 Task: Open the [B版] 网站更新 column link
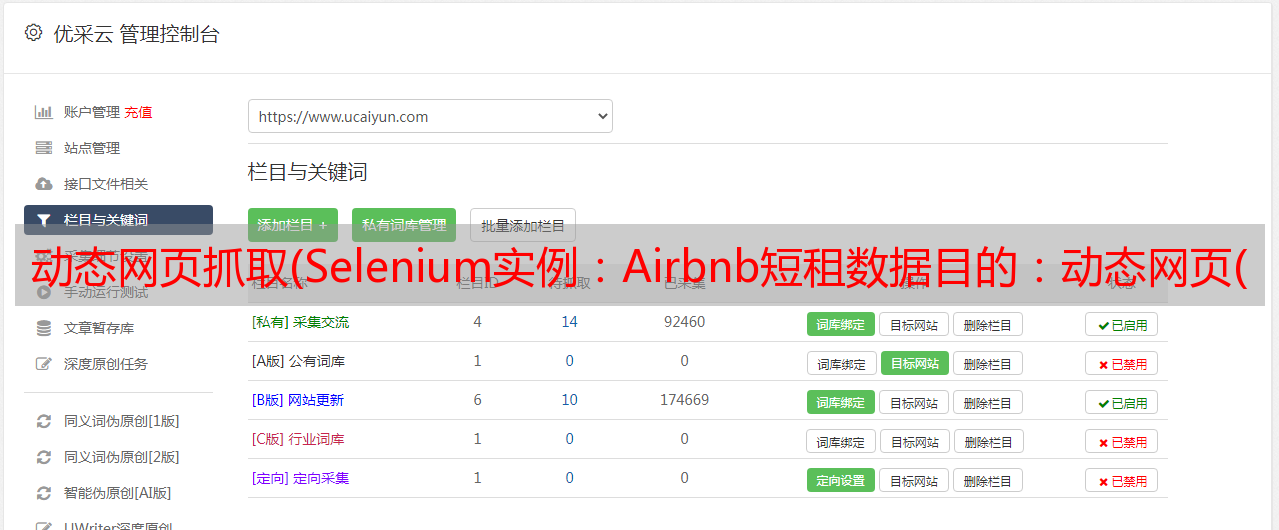click(x=298, y=400)
